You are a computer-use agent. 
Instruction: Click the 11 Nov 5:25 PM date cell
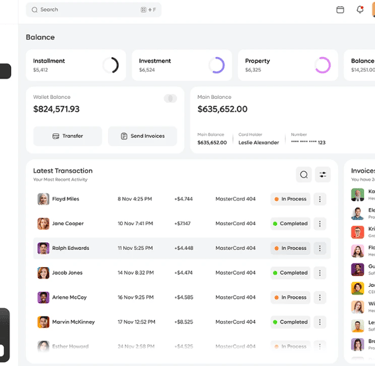point(135,248)
